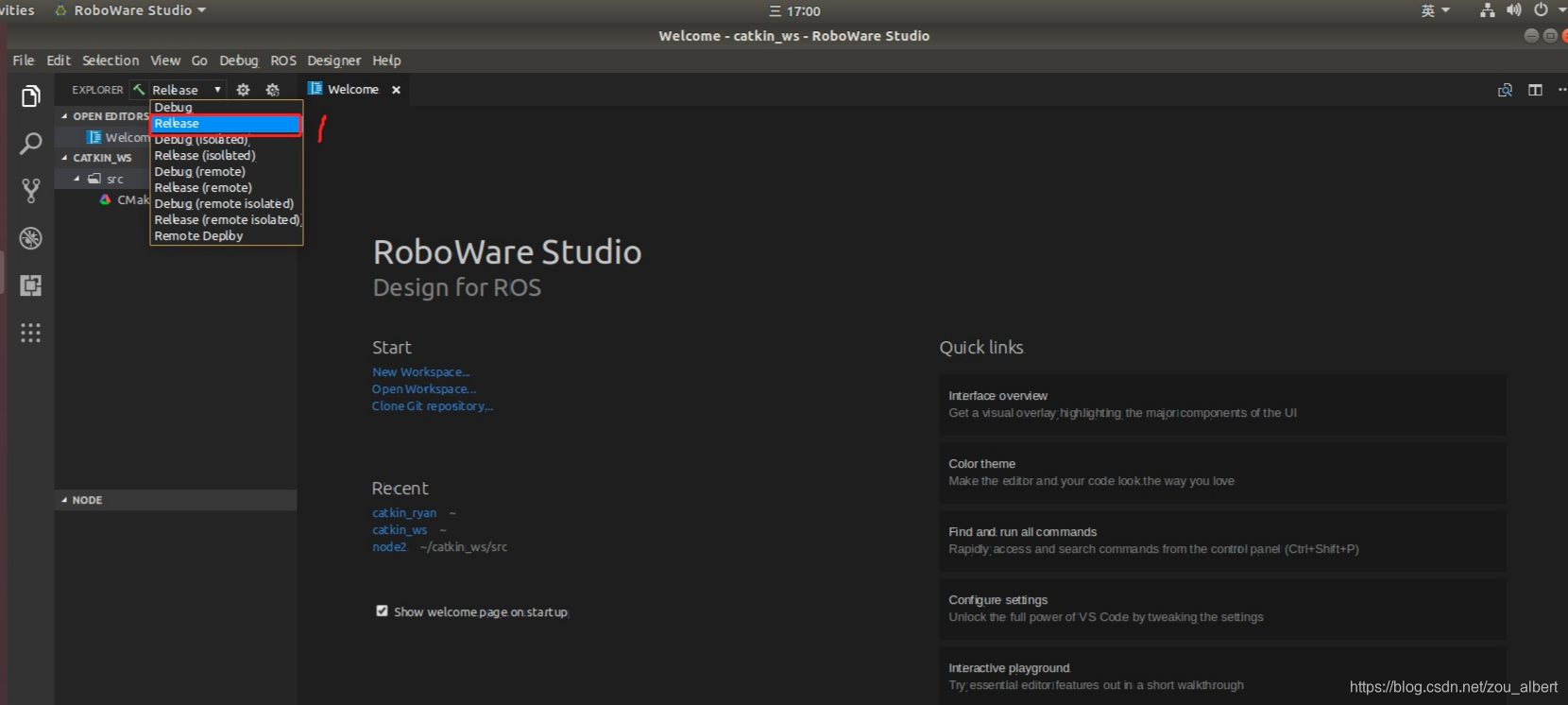Open the Edit menu
This screenshot has width=1568, height=705.
click(59, 60)
